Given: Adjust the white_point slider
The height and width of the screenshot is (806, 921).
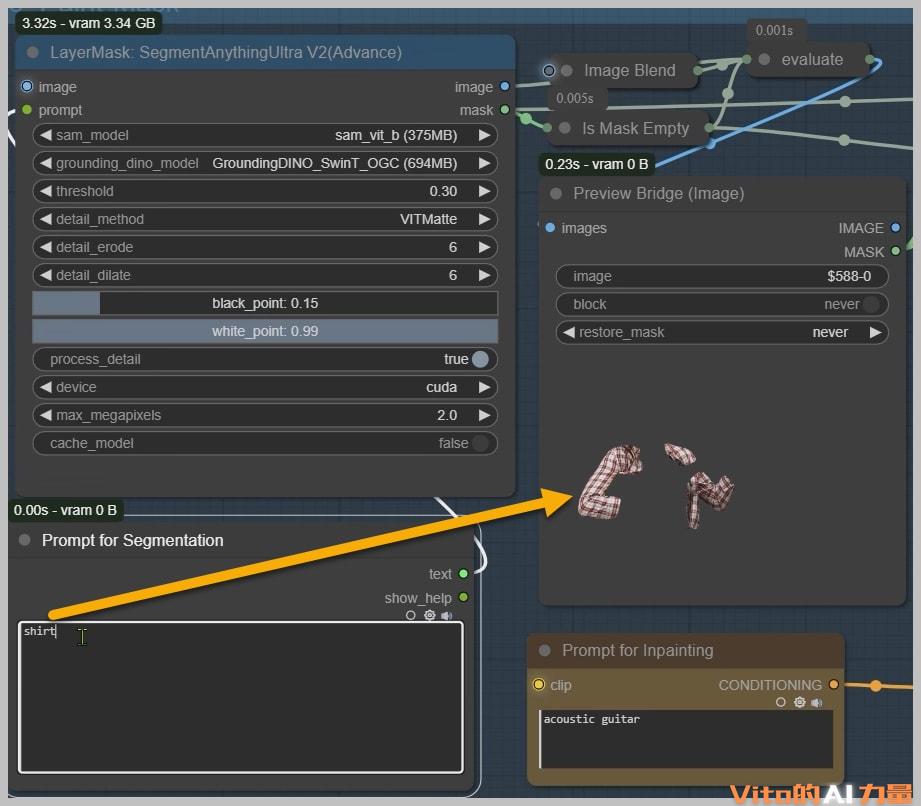Looking at the screenshot, I should (265, 331).
